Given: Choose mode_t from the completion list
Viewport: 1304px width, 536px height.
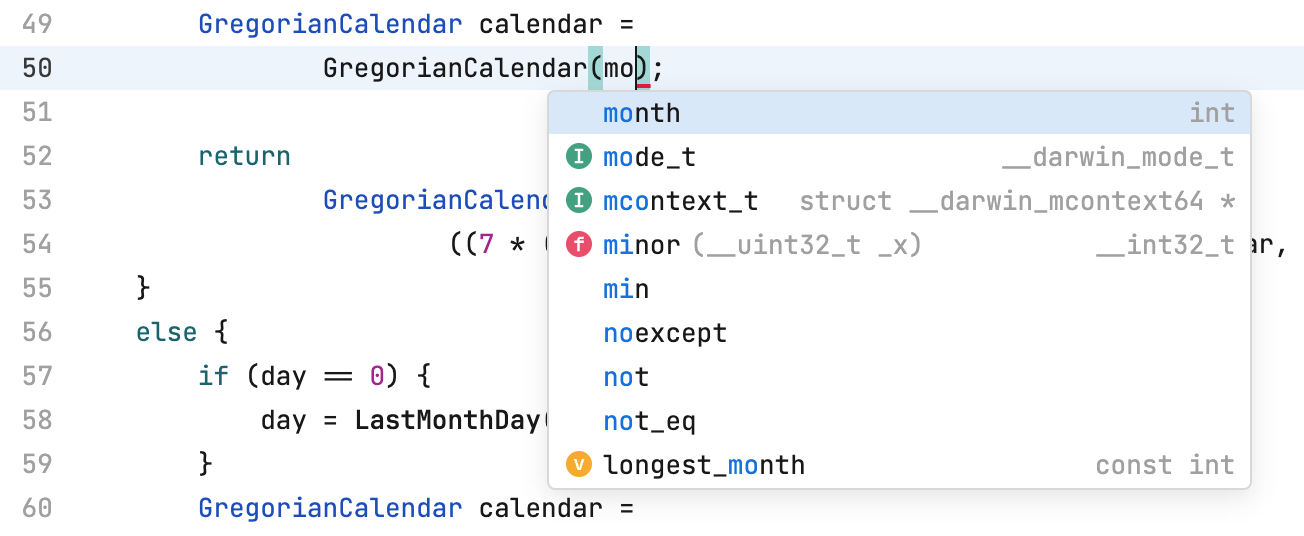Looking at the screenshot, I should [649, 157].
